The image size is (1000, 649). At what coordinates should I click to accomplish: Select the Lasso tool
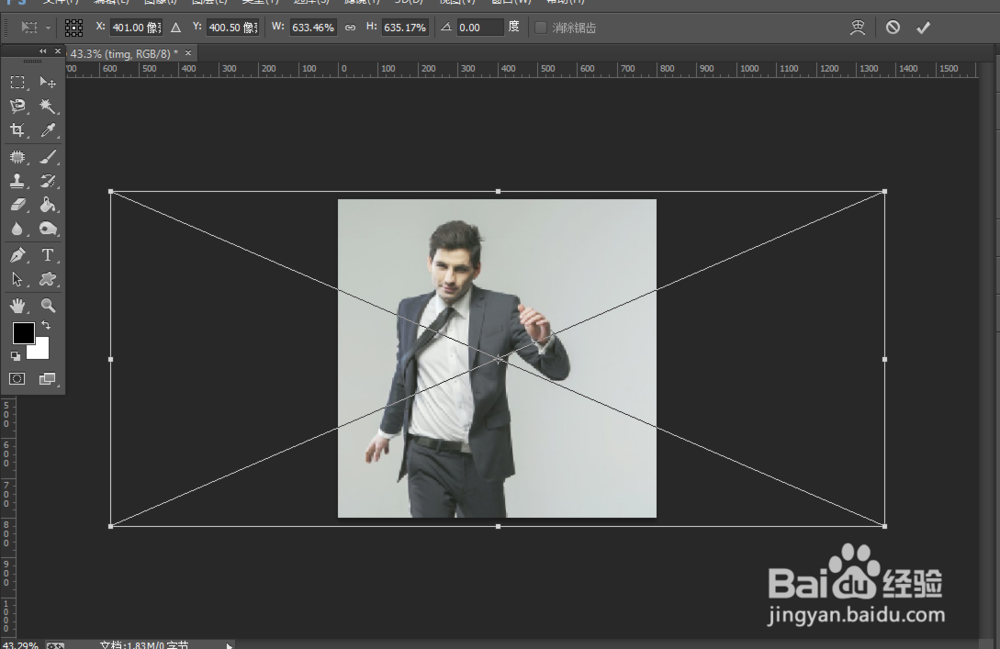[17, 106]
